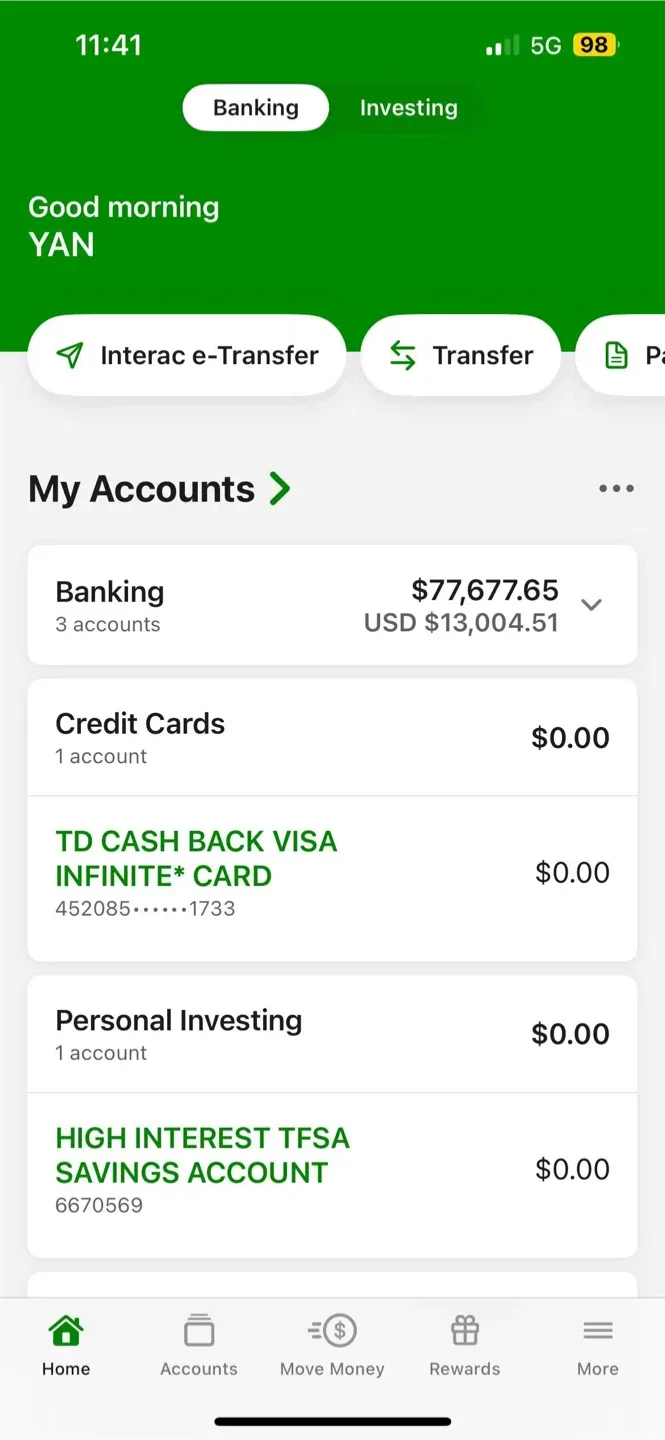
Task: Expand the Banking accounts chevron
Action: (592, 605)
